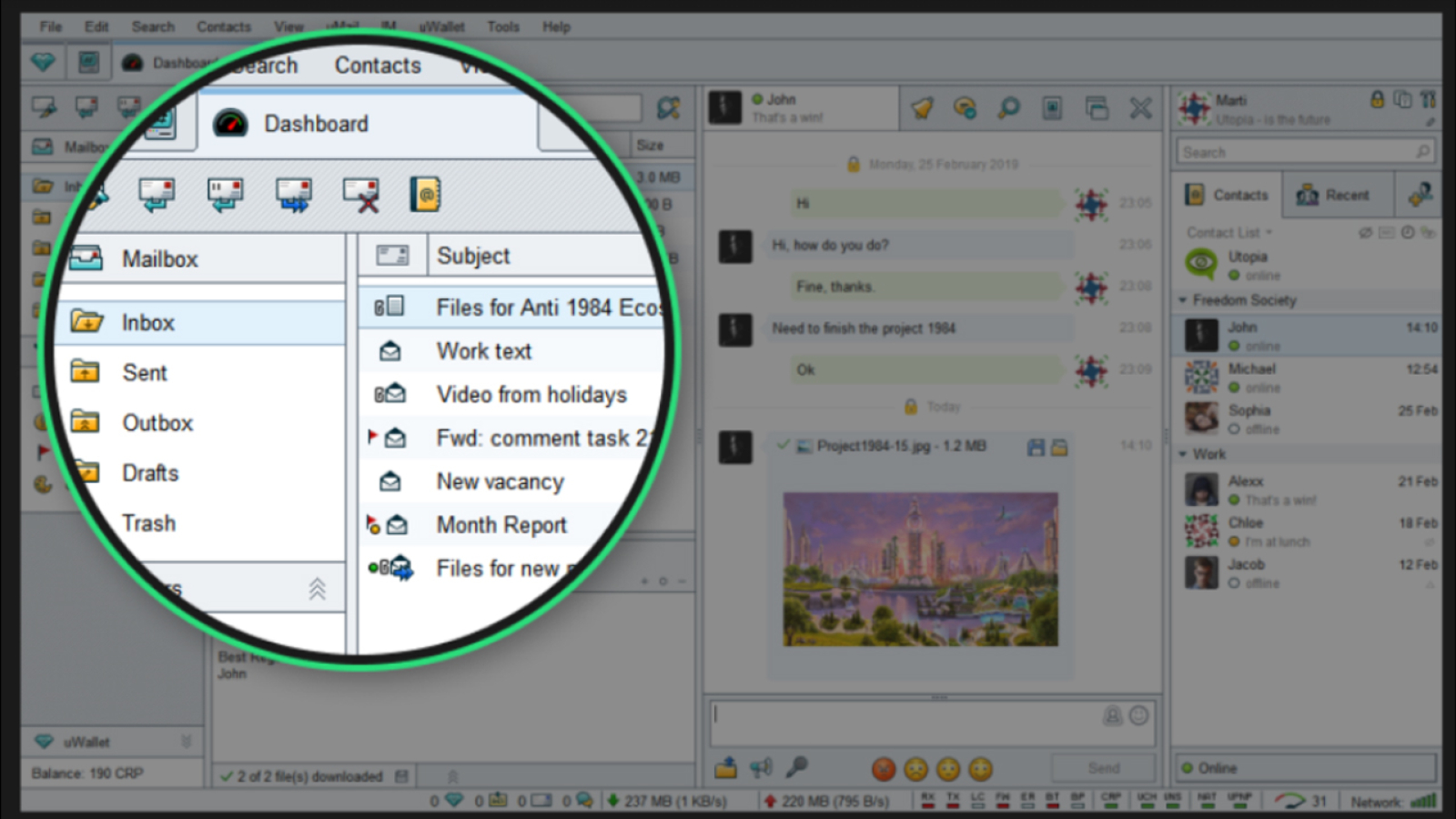1456x819 pixels.
Task: Click the Delete mail icon with red X
Action: (x=360, y=194)
